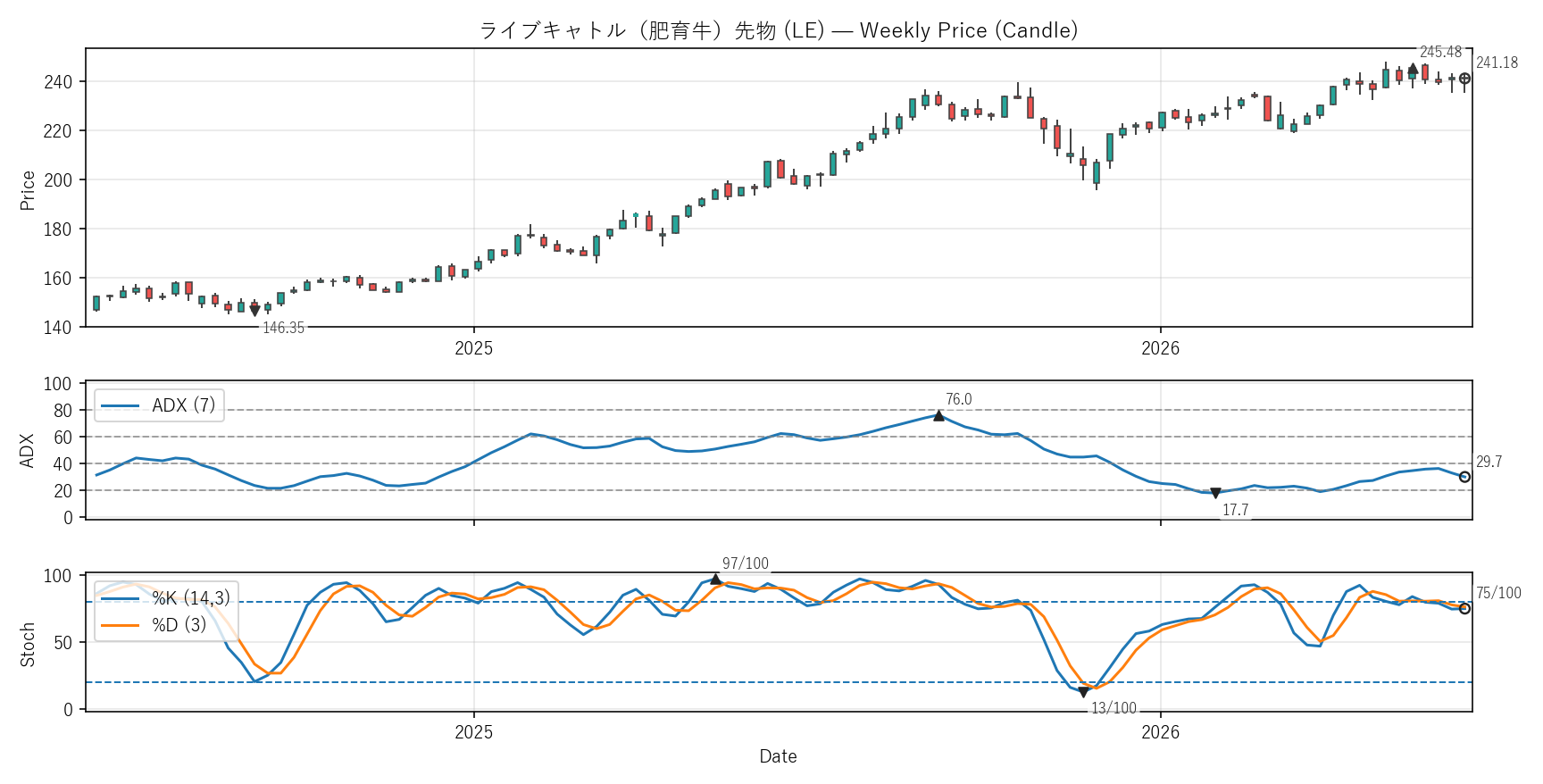Click the latest stochastic circle marker 75/100
This screenshot has width=1543, height=784.
[1464, 608]
